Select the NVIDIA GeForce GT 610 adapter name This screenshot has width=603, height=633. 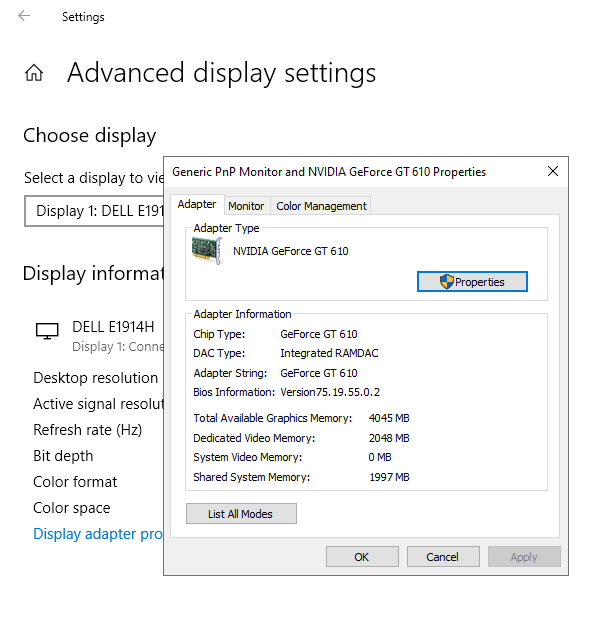click(291, 251)
